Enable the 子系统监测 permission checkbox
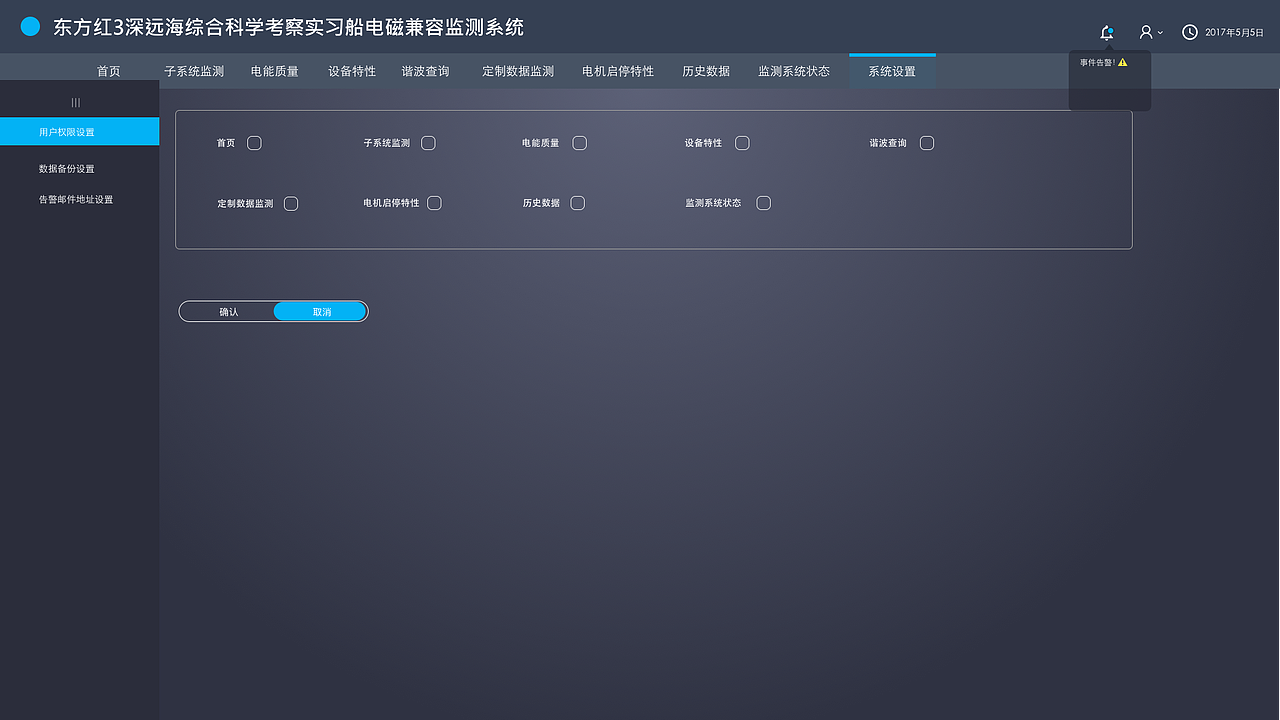 [x=428, y=143]
